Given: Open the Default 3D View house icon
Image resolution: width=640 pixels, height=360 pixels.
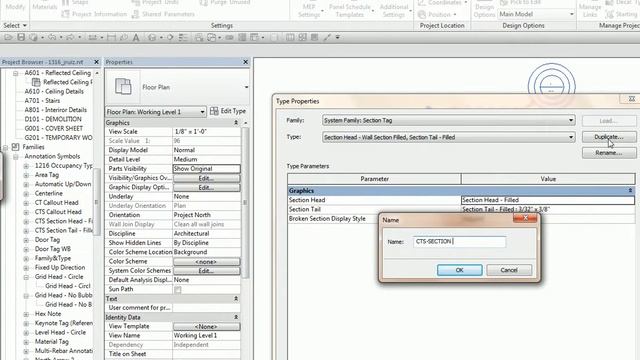Looking at the screenshot, I should 152,37.
